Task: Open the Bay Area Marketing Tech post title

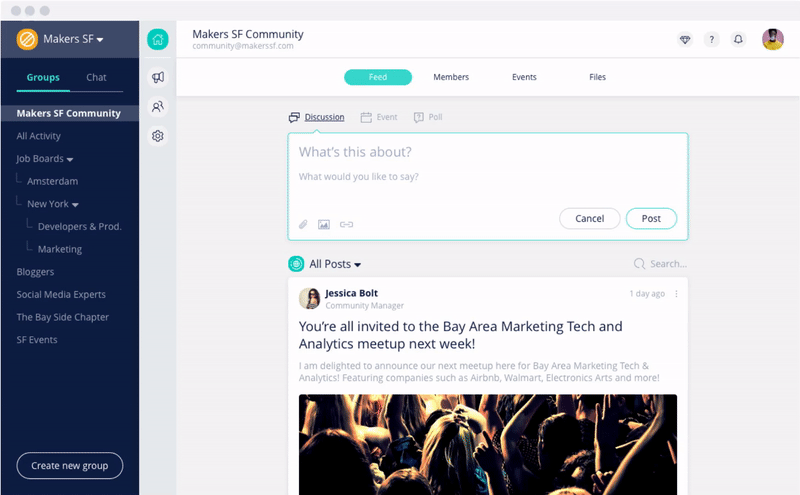Action: click(x=461, y=335)
